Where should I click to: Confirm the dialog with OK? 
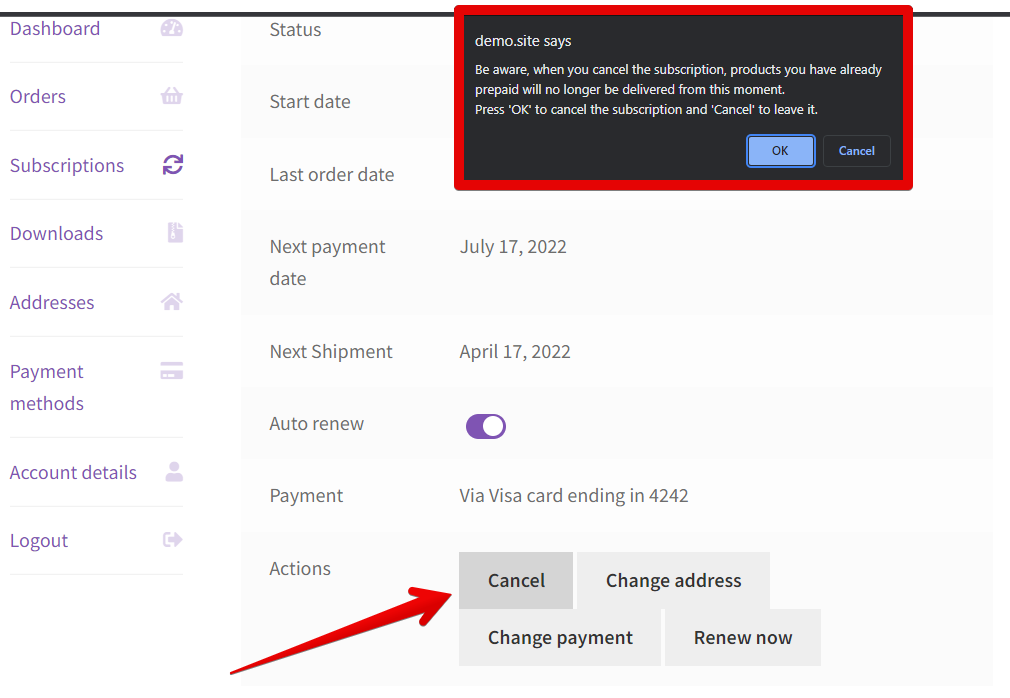(x=780, y=151)
